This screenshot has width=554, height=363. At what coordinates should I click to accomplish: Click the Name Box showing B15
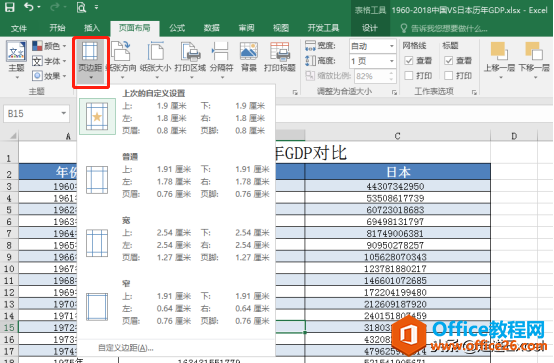pos(32,113)
